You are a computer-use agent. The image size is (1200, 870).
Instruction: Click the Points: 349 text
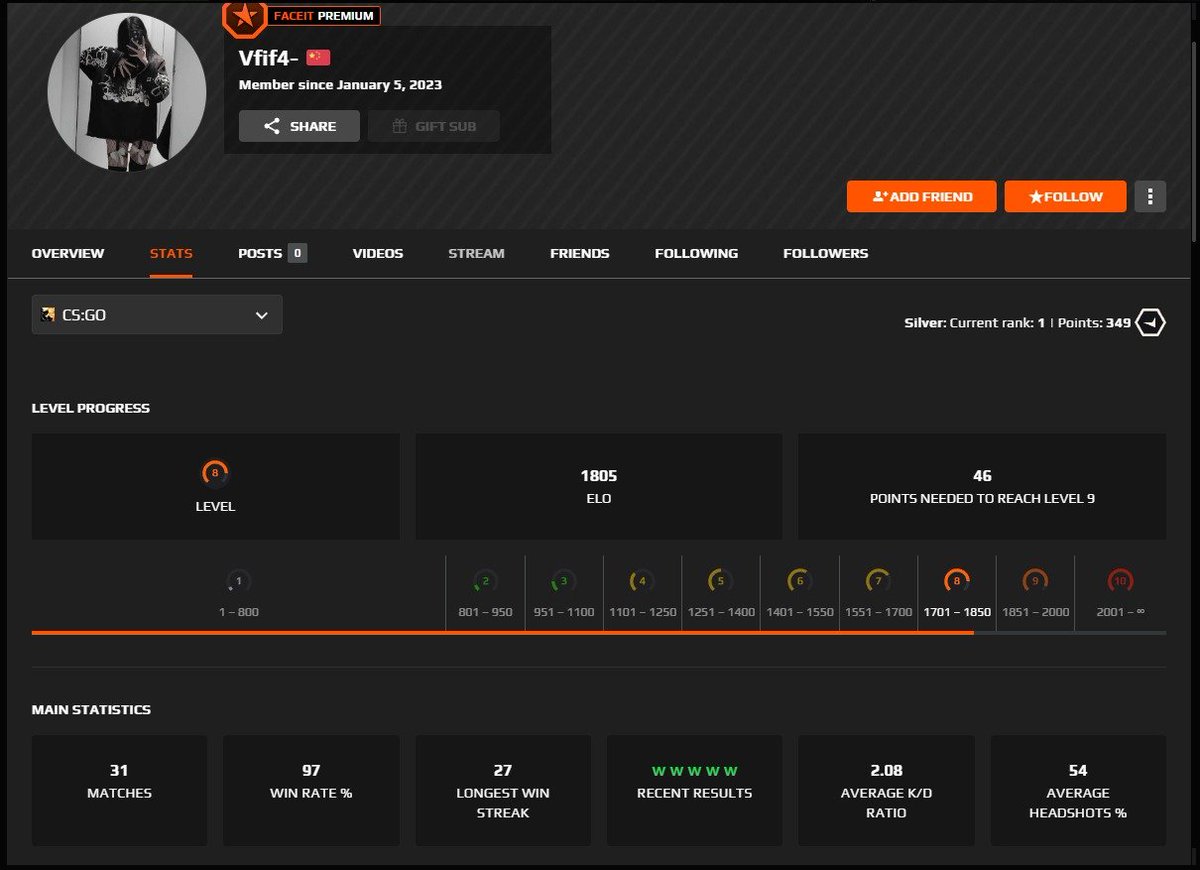coord(1095,323)
